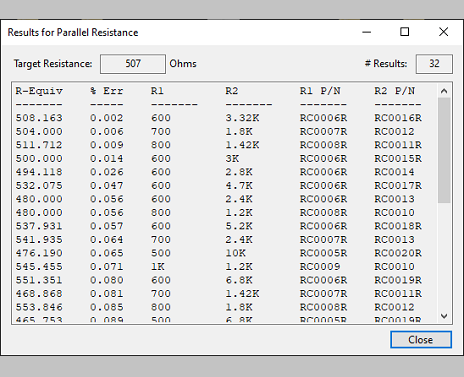Select the R-Equiv value 500.000
Image resolution: width=464 pixels, height=377 pixels.
pos(39,159)
